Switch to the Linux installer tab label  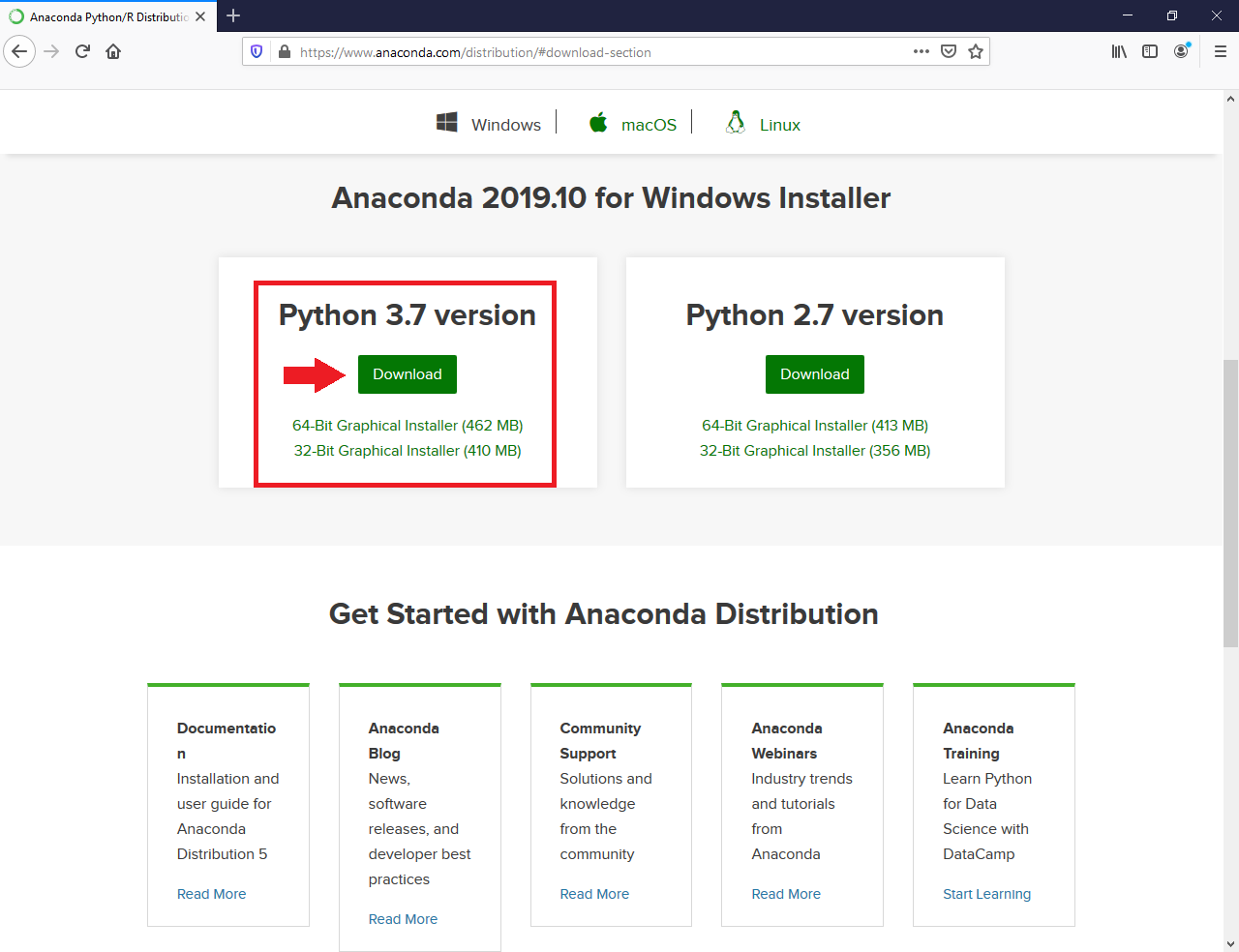(780, 125)
